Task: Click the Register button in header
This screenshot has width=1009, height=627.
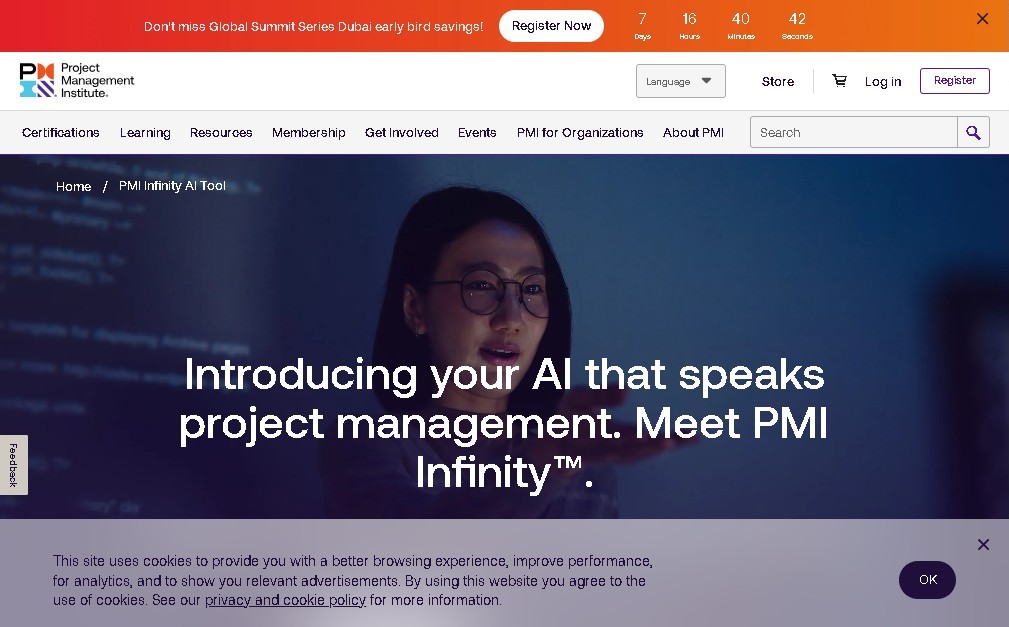Action: pyautogui.click(x=954, y=80)
